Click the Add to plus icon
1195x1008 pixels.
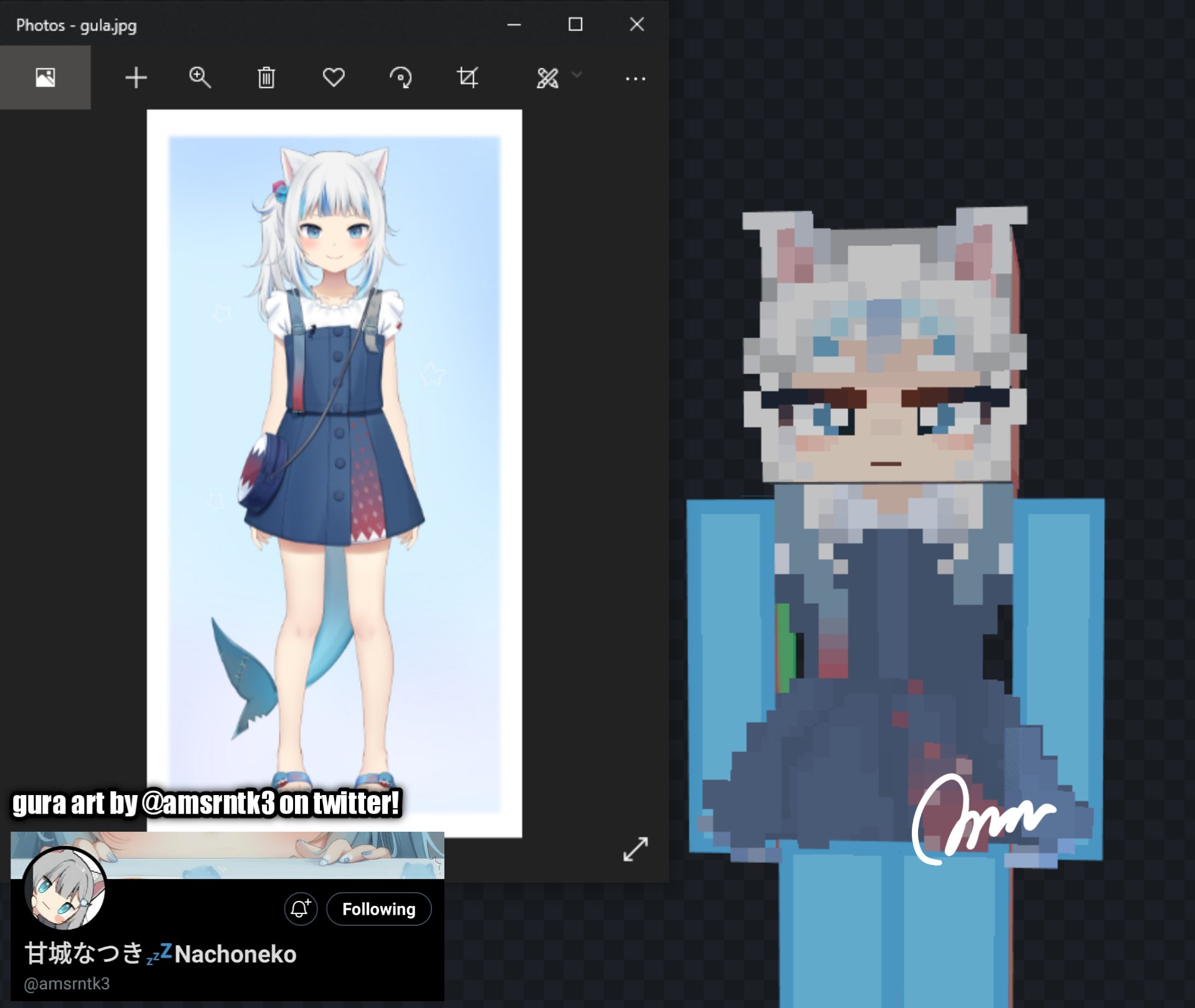click(136, 78)
